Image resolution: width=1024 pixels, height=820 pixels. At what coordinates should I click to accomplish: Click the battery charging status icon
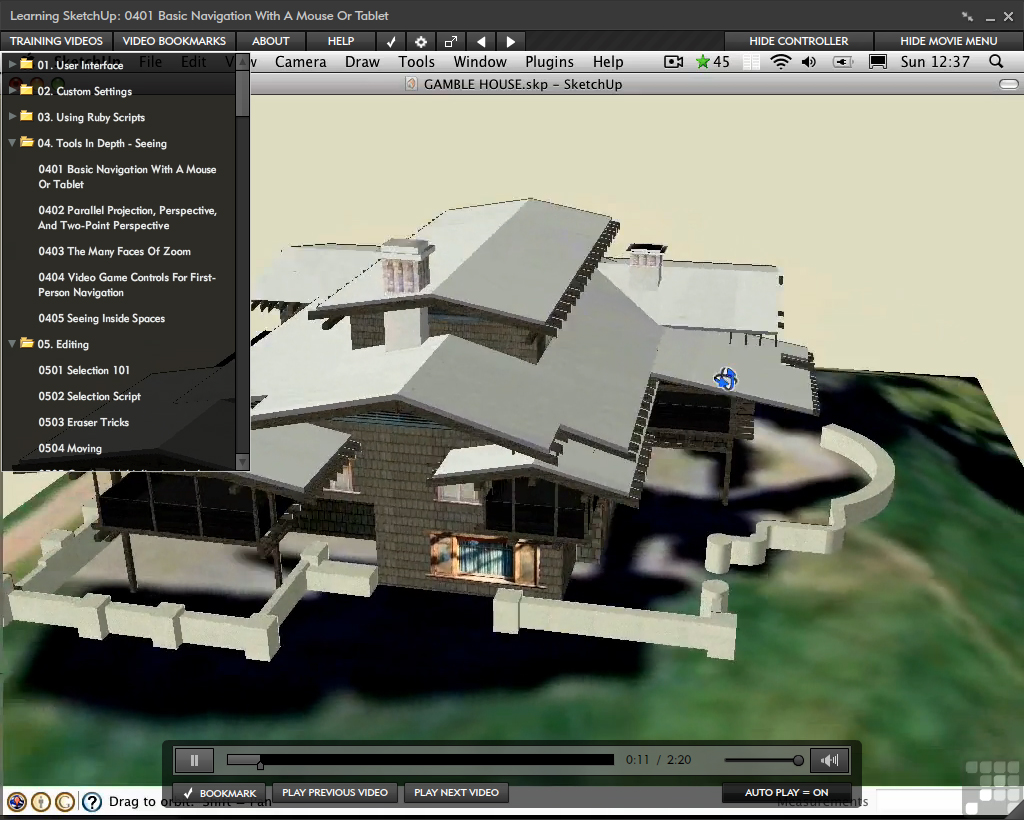click(x=843, y=62)
